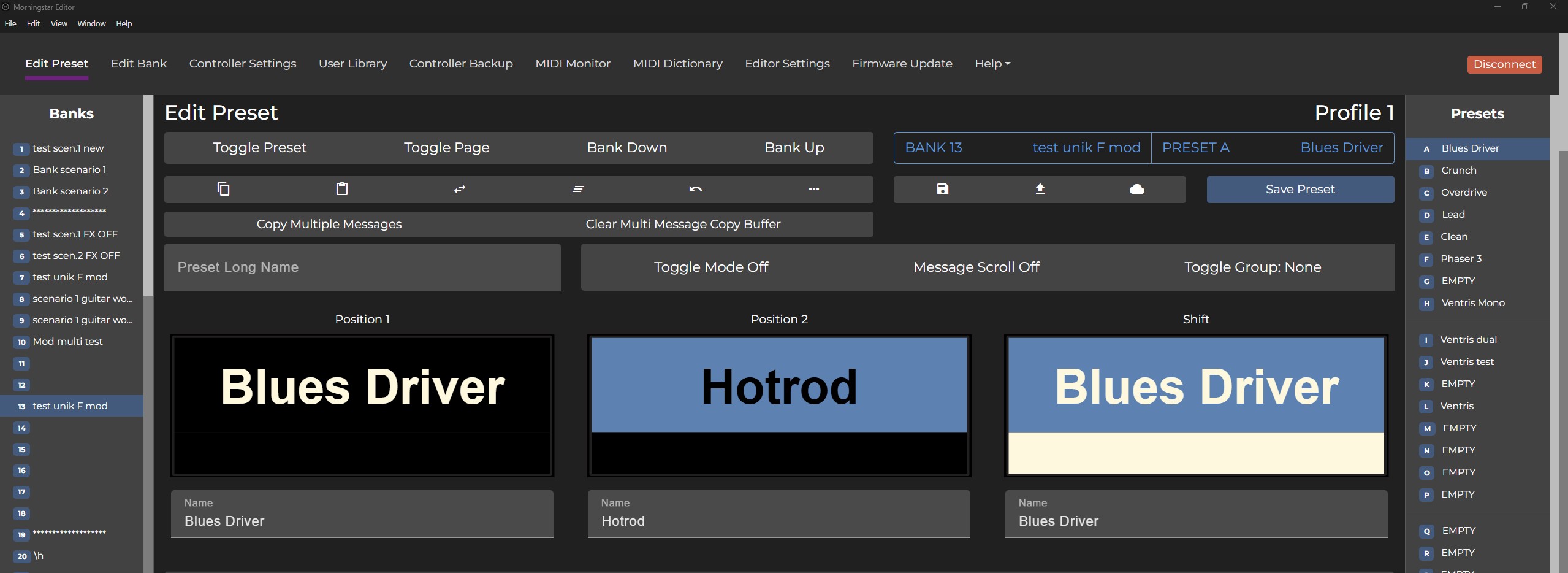Toggle the Toggle Mode Off switch

pos(711,267)
